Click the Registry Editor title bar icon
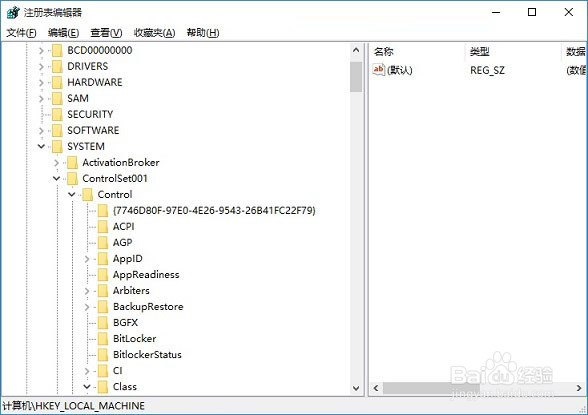Viewport: 588px width, 415px height. click(13, 12)
